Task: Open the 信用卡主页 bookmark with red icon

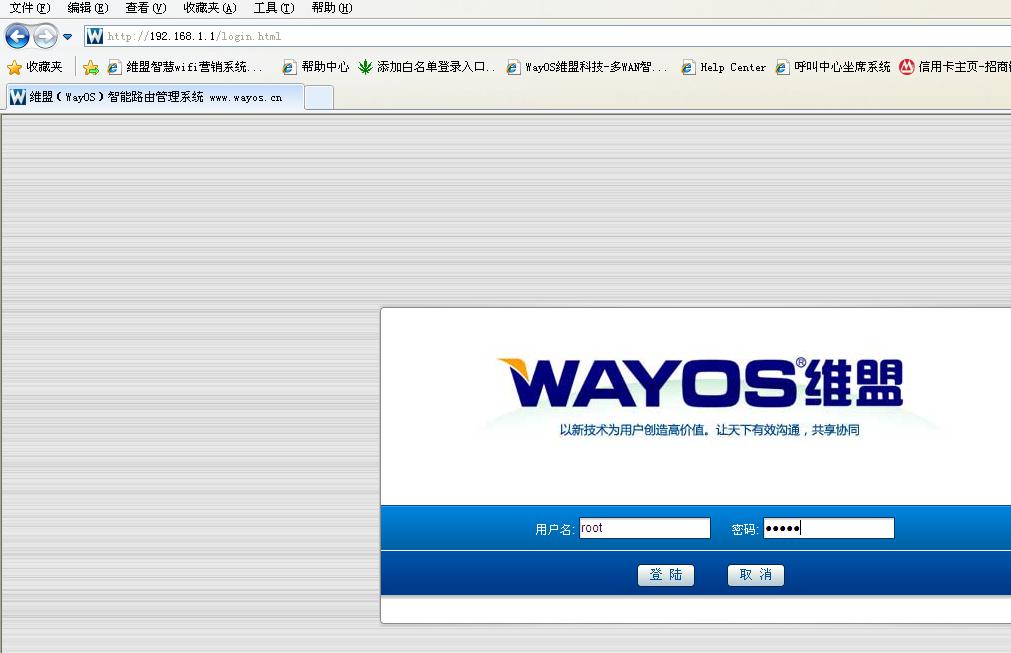Action: pyautogui.click(x=955, y=67)
